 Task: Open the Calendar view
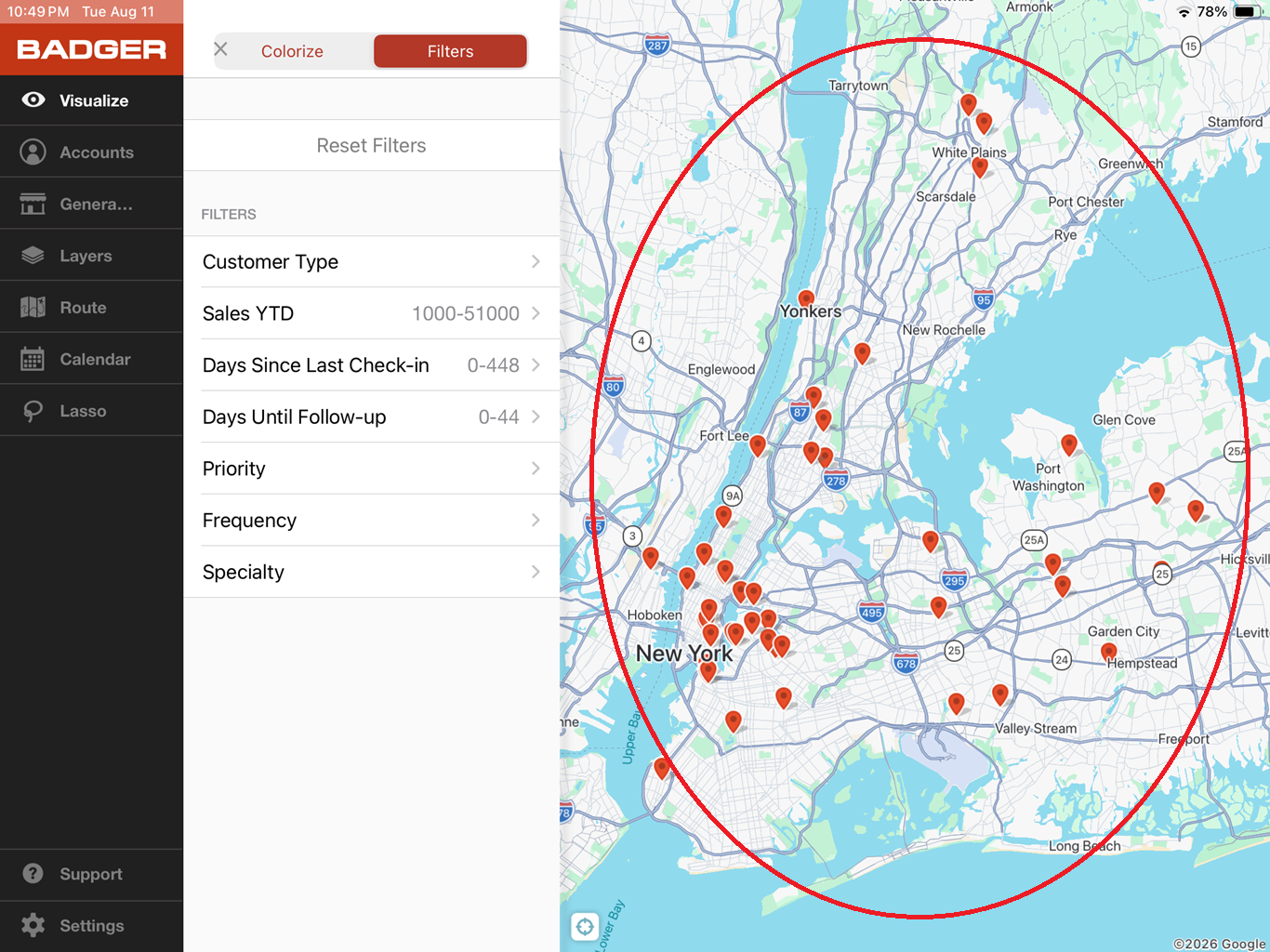(91, 359)
